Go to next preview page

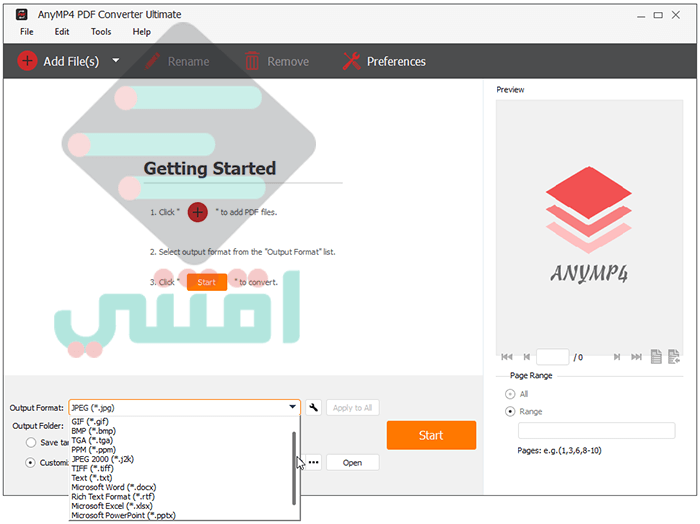pyautogui.click(x=617, y=357)
